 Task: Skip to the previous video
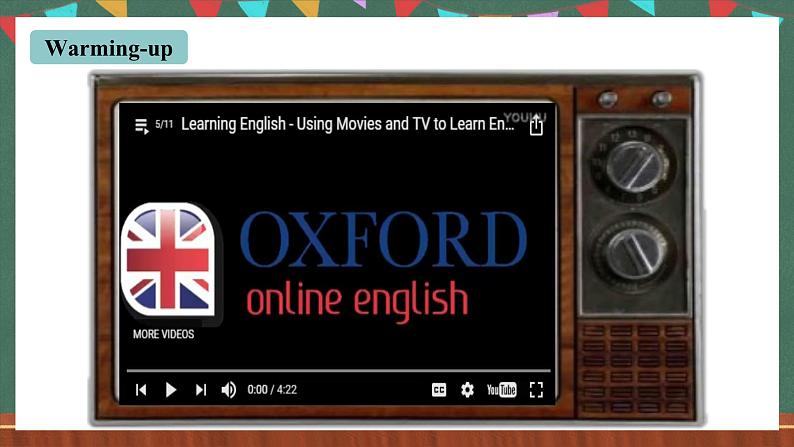coord(141,389)
